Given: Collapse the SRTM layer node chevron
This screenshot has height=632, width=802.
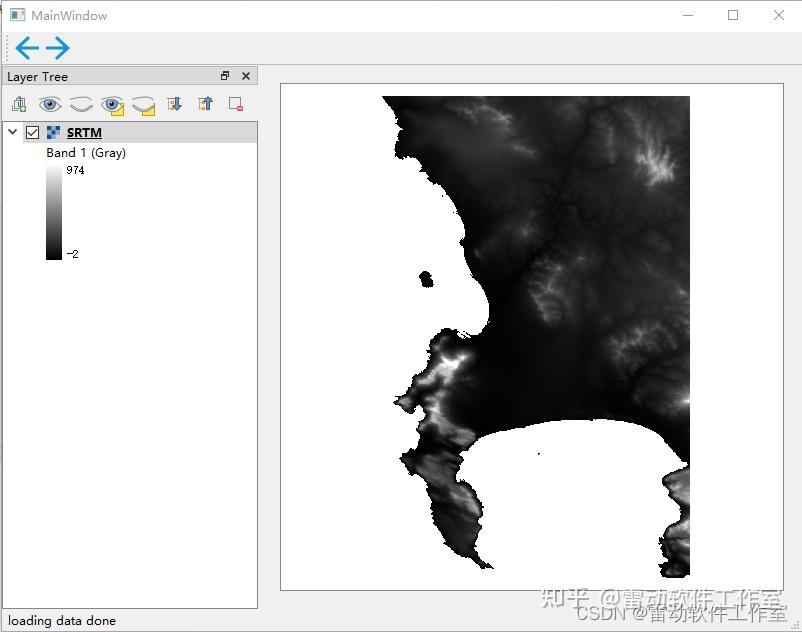Looking at the screenshot, I should click(x=13, y=132).
